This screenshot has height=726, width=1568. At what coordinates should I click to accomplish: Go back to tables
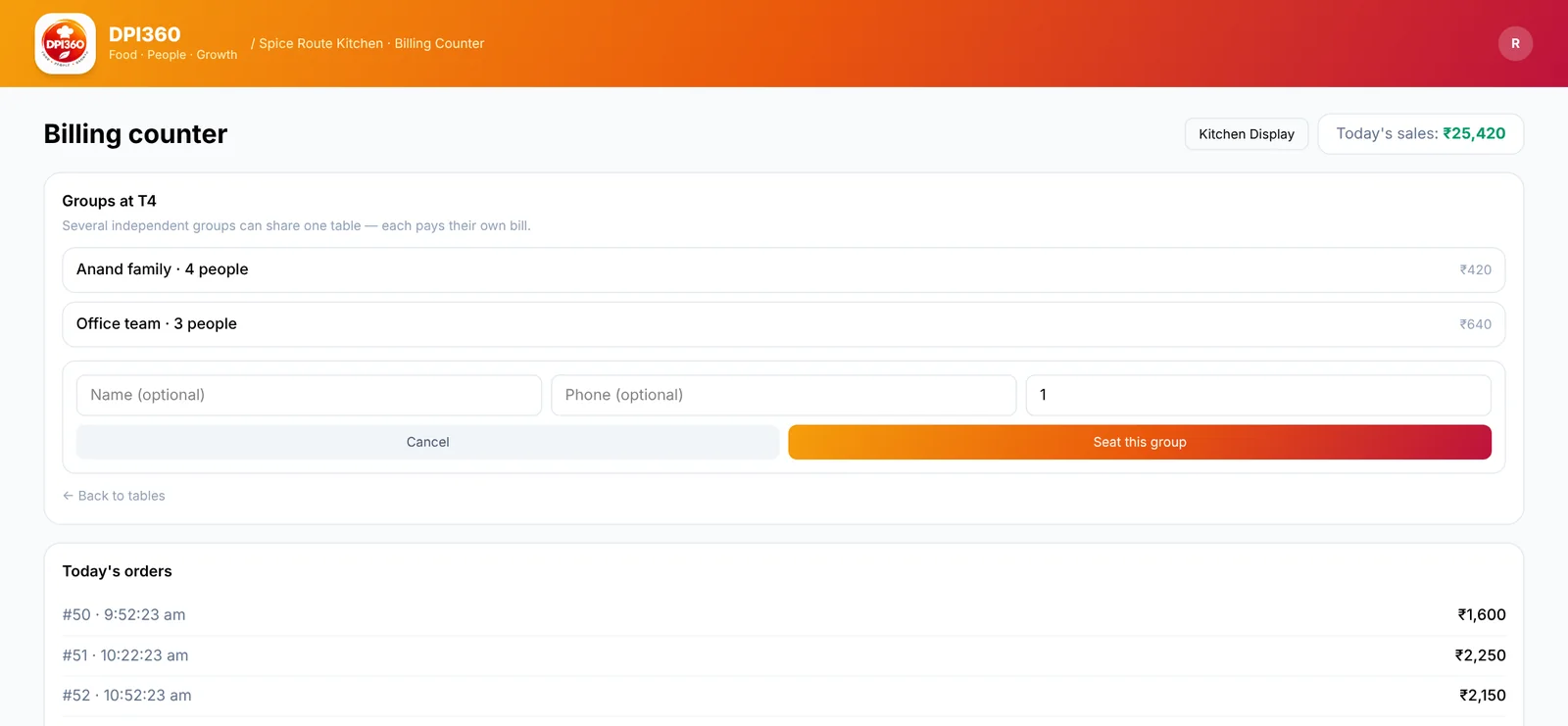(x=114, y=496)
